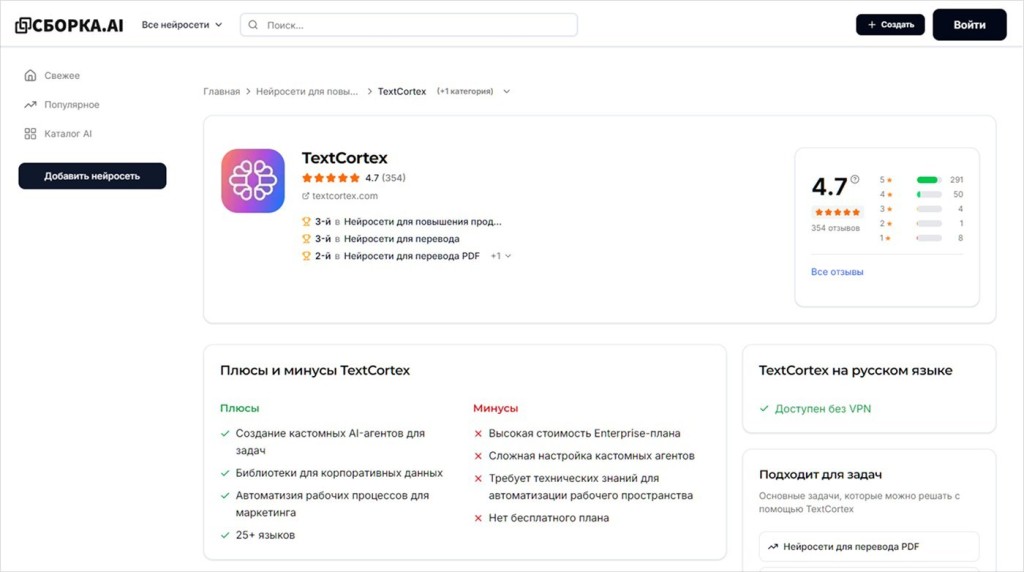Click the five-star rating bar
The width and height of the screenshot is (1024, 572).
(929, 180)
